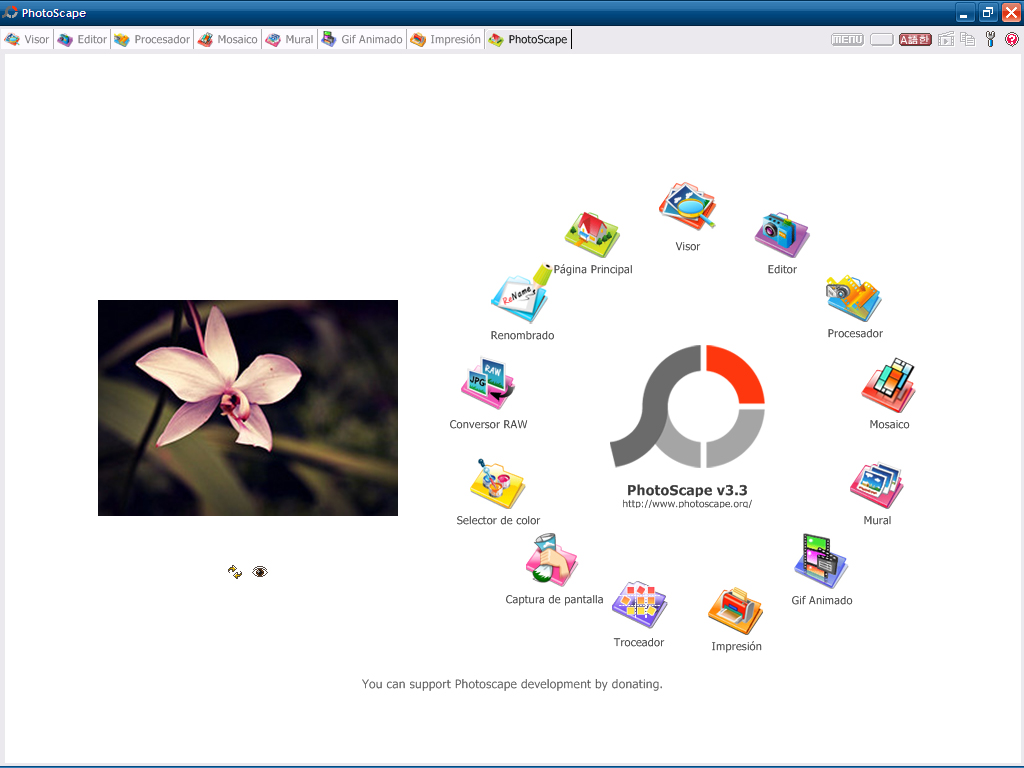Switch to the Visor tab

(27, 39)
